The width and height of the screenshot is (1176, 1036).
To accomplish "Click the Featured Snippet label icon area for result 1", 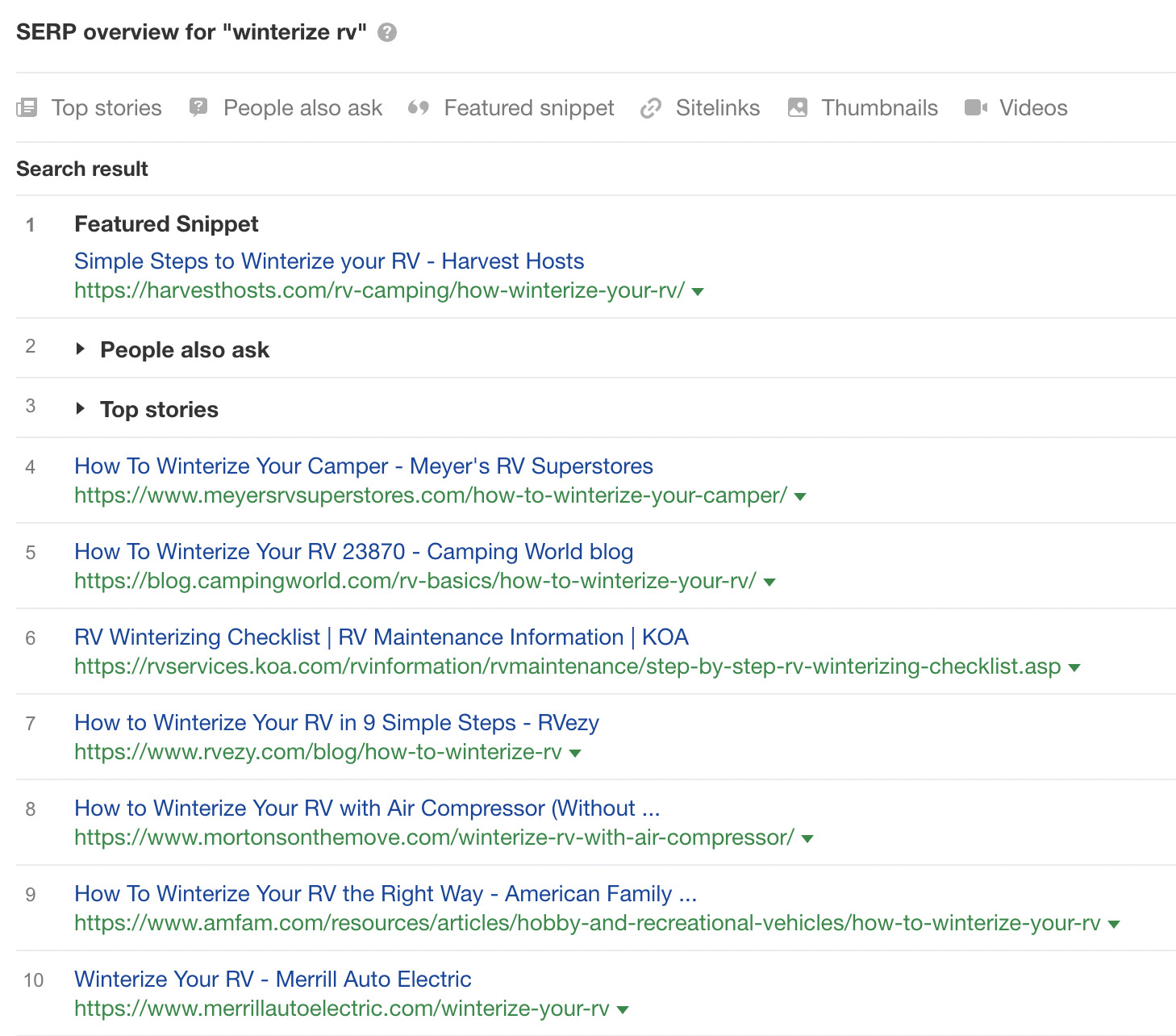I will [x=165, y=224].
